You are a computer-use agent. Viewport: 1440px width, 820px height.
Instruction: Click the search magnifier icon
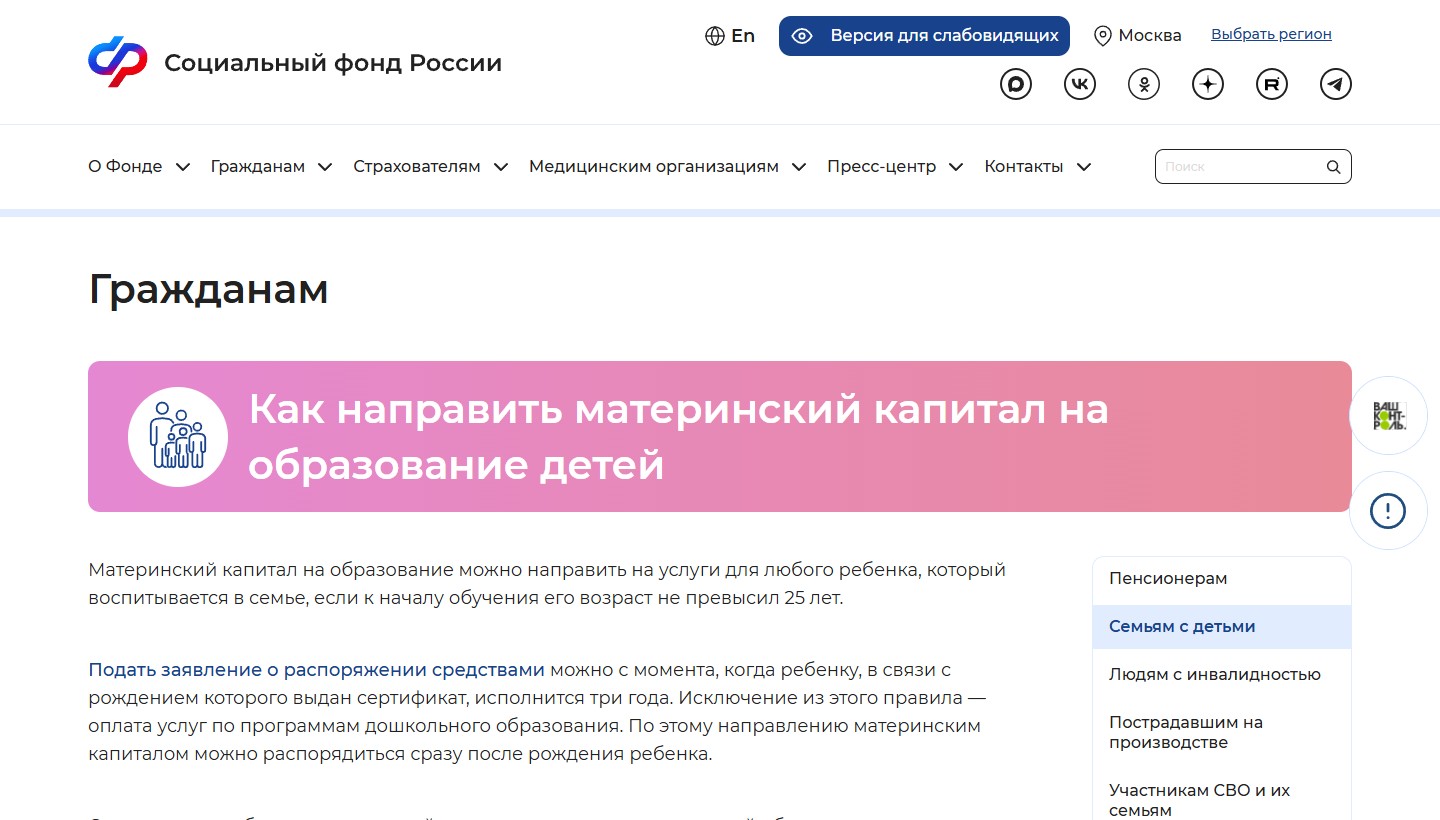[1333, 167]
